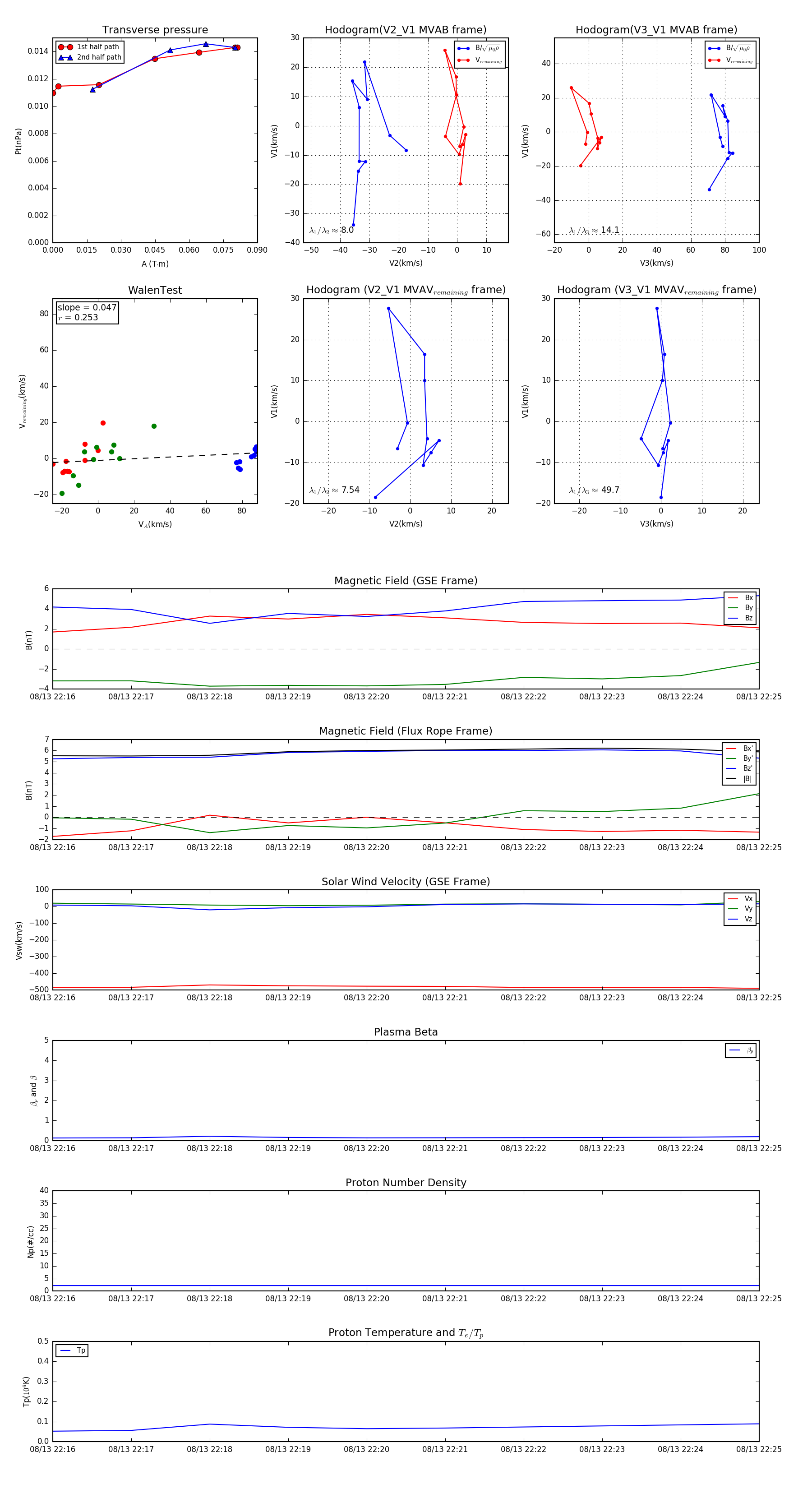The width and height of the screenshot is (812, 1489).
Task: Click the "Bx" legend entry in GSE magnetic field panel
Action: 740,598
